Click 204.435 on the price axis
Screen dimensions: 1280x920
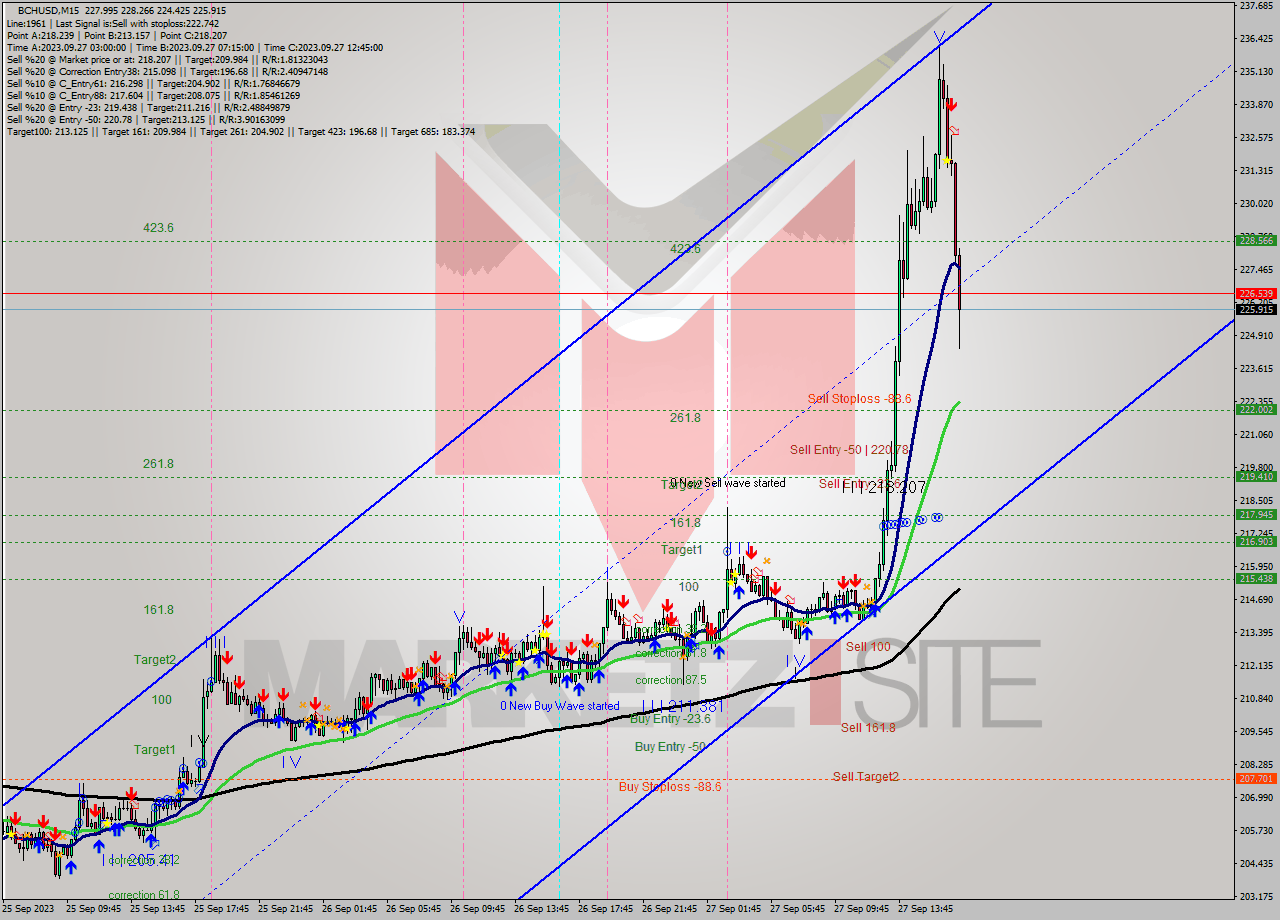(1256, 864)
